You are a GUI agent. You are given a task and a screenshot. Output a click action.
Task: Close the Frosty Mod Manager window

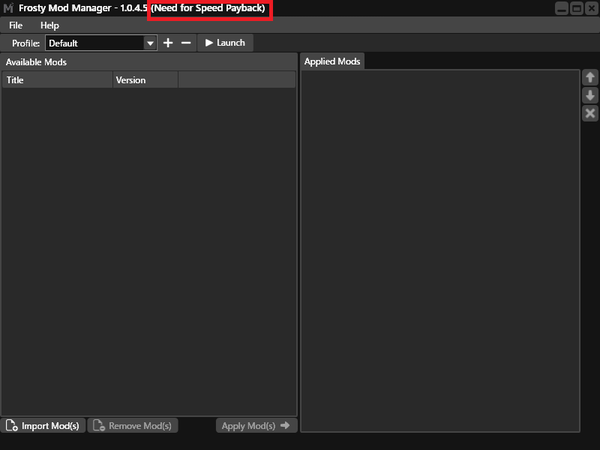tap(592, 8)
